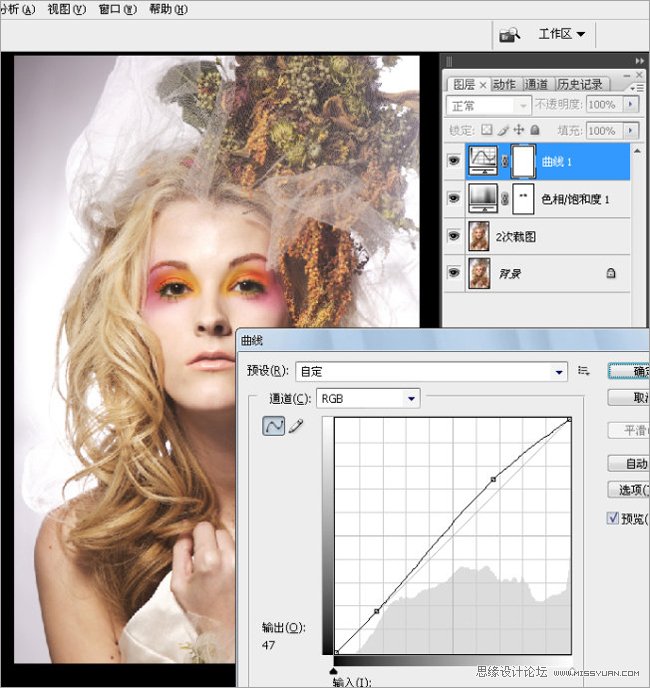
Task: Click the lock position move icon
Action: click(518, 130)
